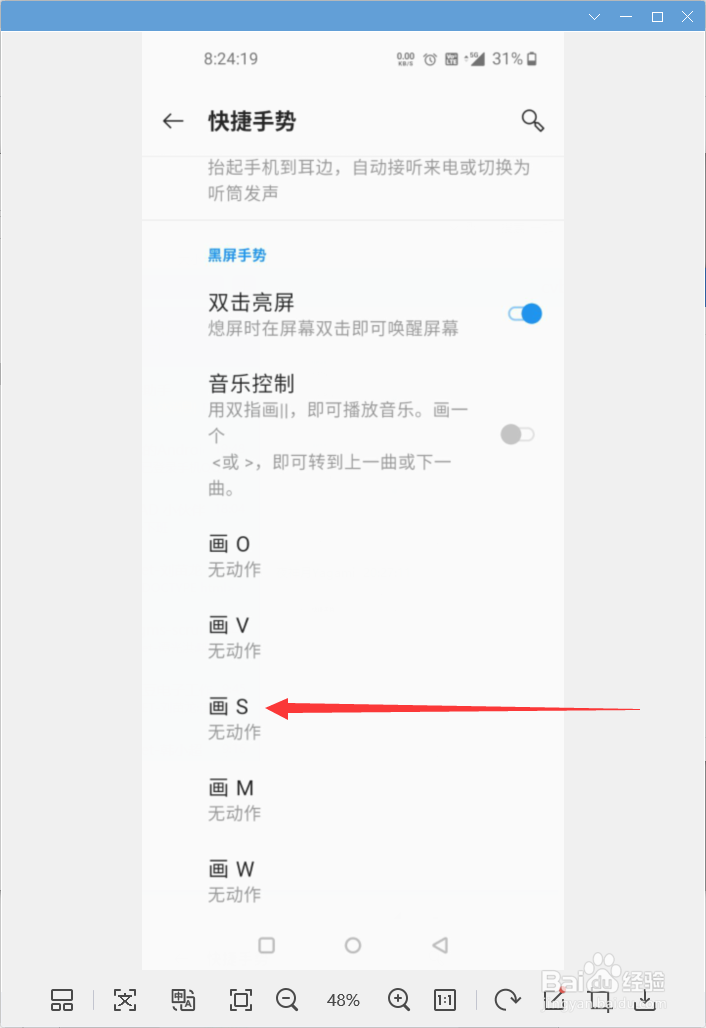Click the thumbnail gallery view icon
706x1028 pixels.
[x=62, y=1000]
